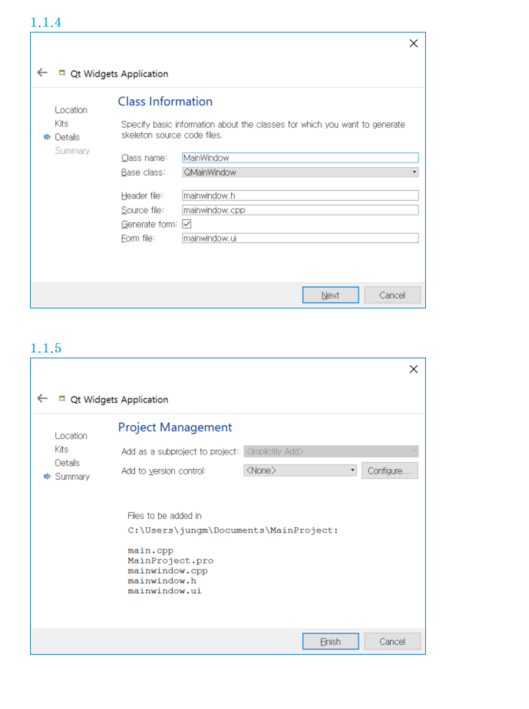Open the Base class QMainWindow dropdown
The image size is (529, 709).
point(300,172)
